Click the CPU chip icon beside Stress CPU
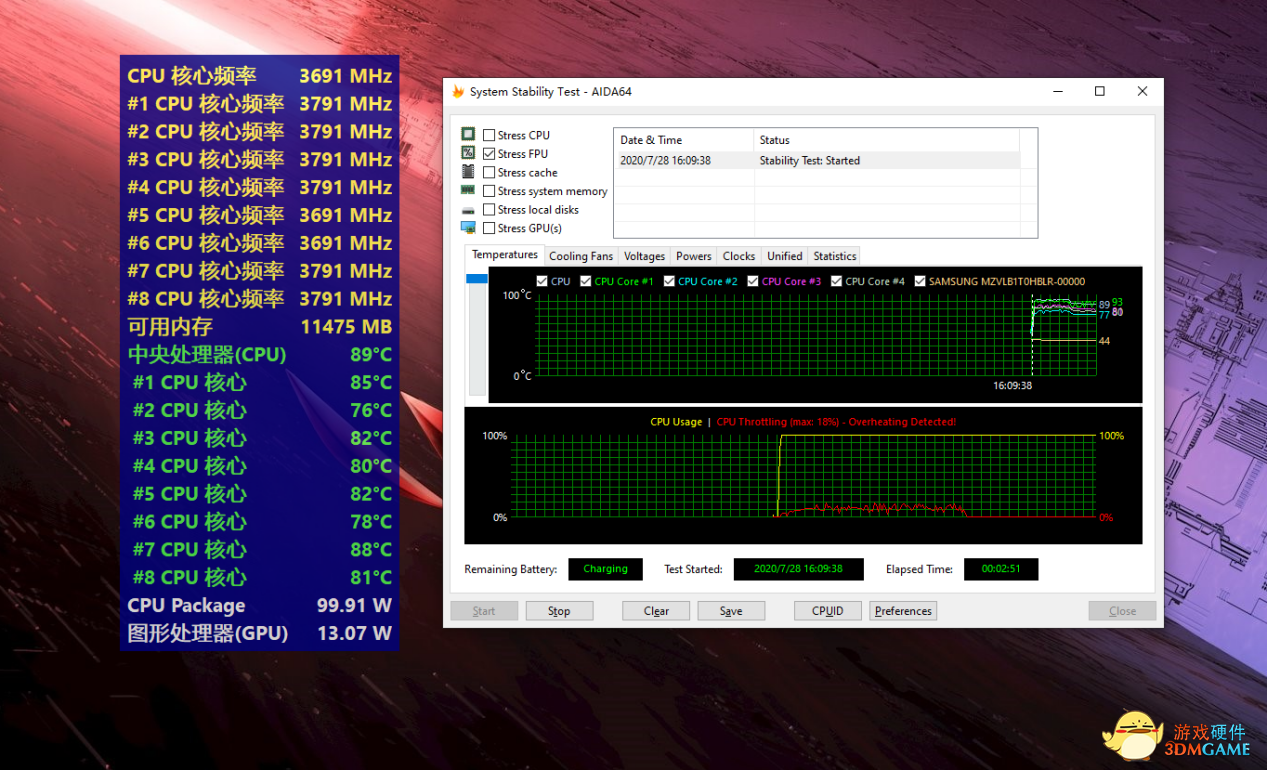The width and height of the screenshot is (1267, 770). [468, 135]
